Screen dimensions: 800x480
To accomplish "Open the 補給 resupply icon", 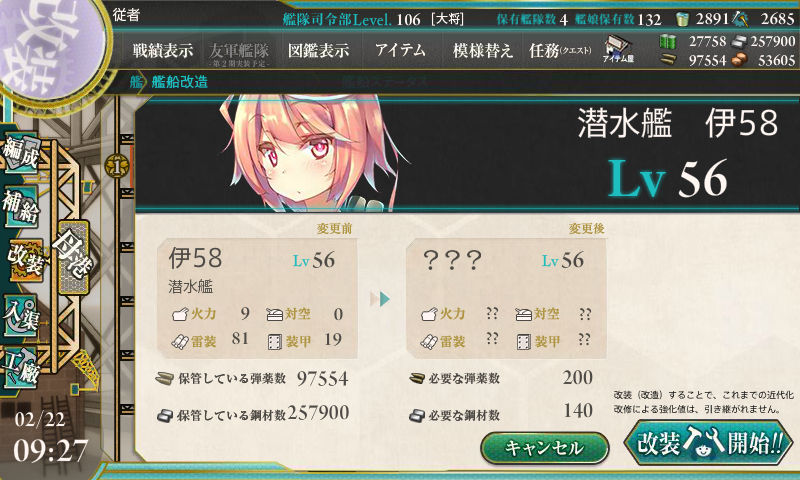I will click(21, 207).
